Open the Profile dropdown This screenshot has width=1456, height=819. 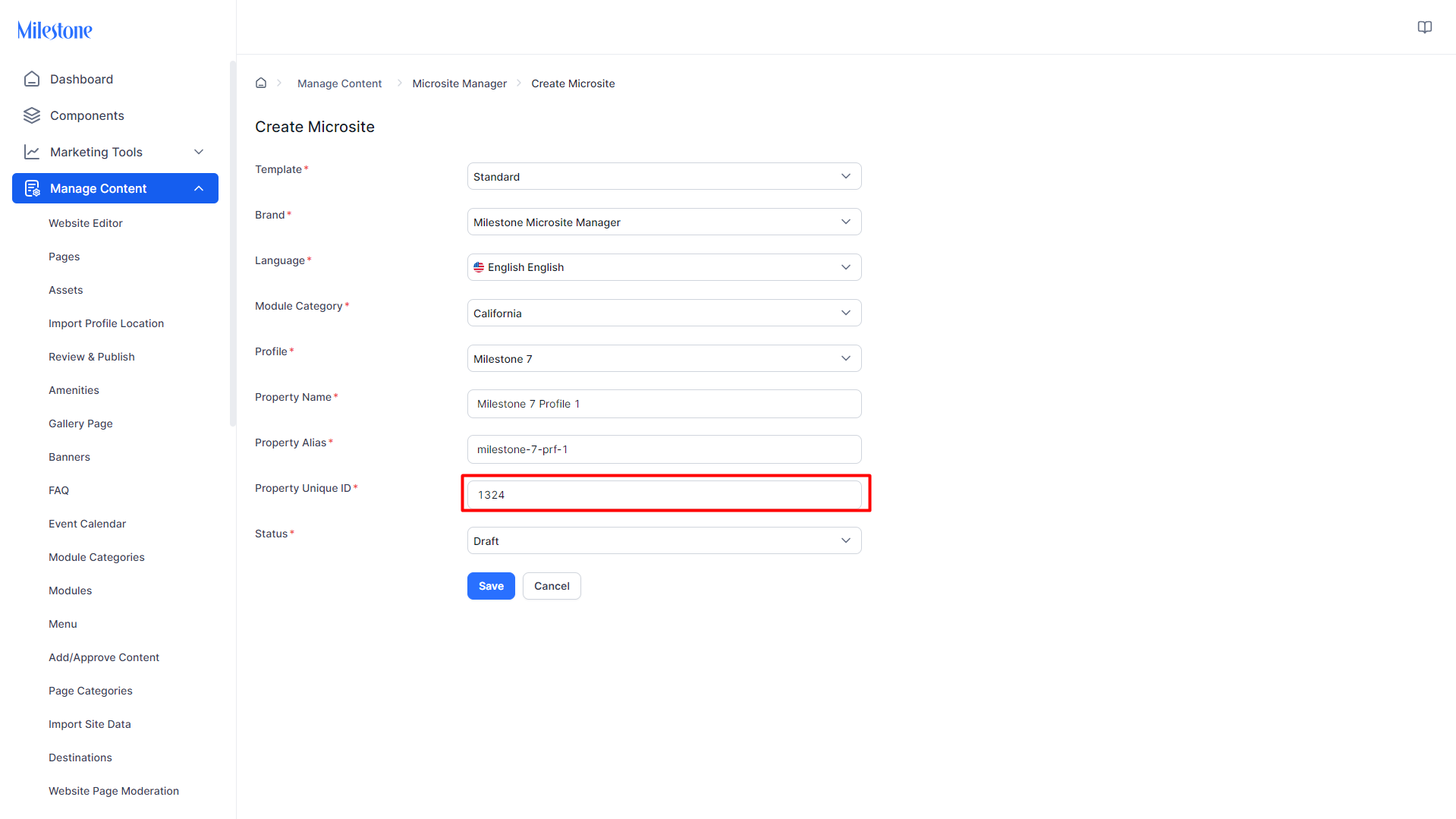(665, 358)
